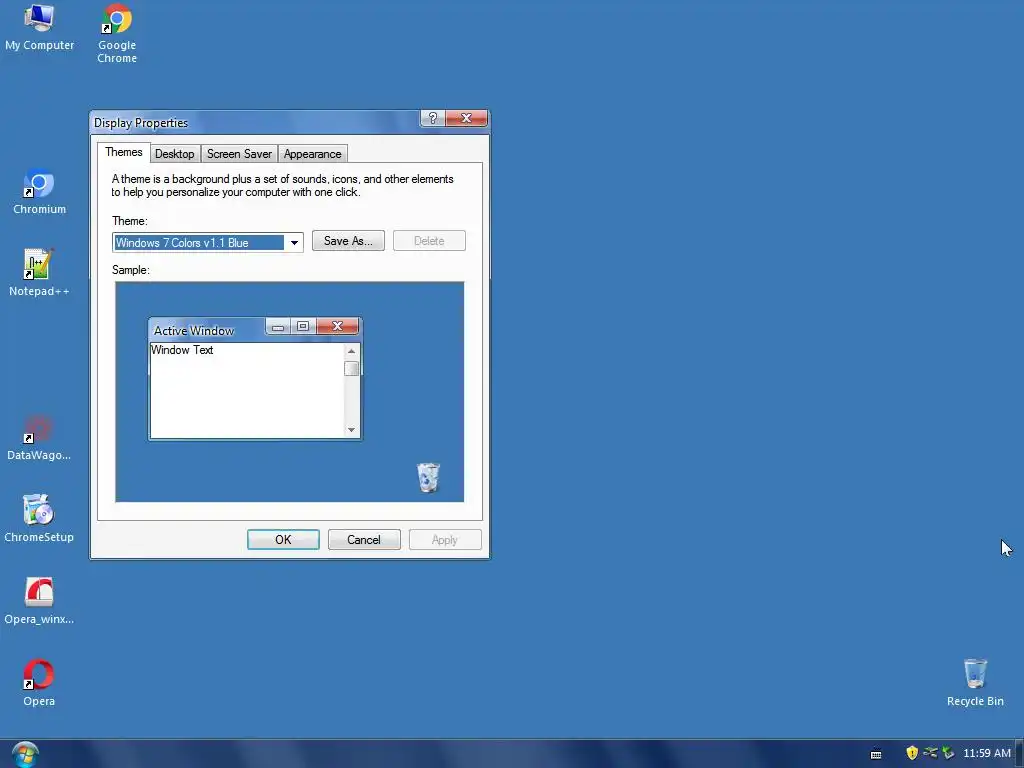
Task: Click the greyed-out Delete button
Action: pos(429,241)
